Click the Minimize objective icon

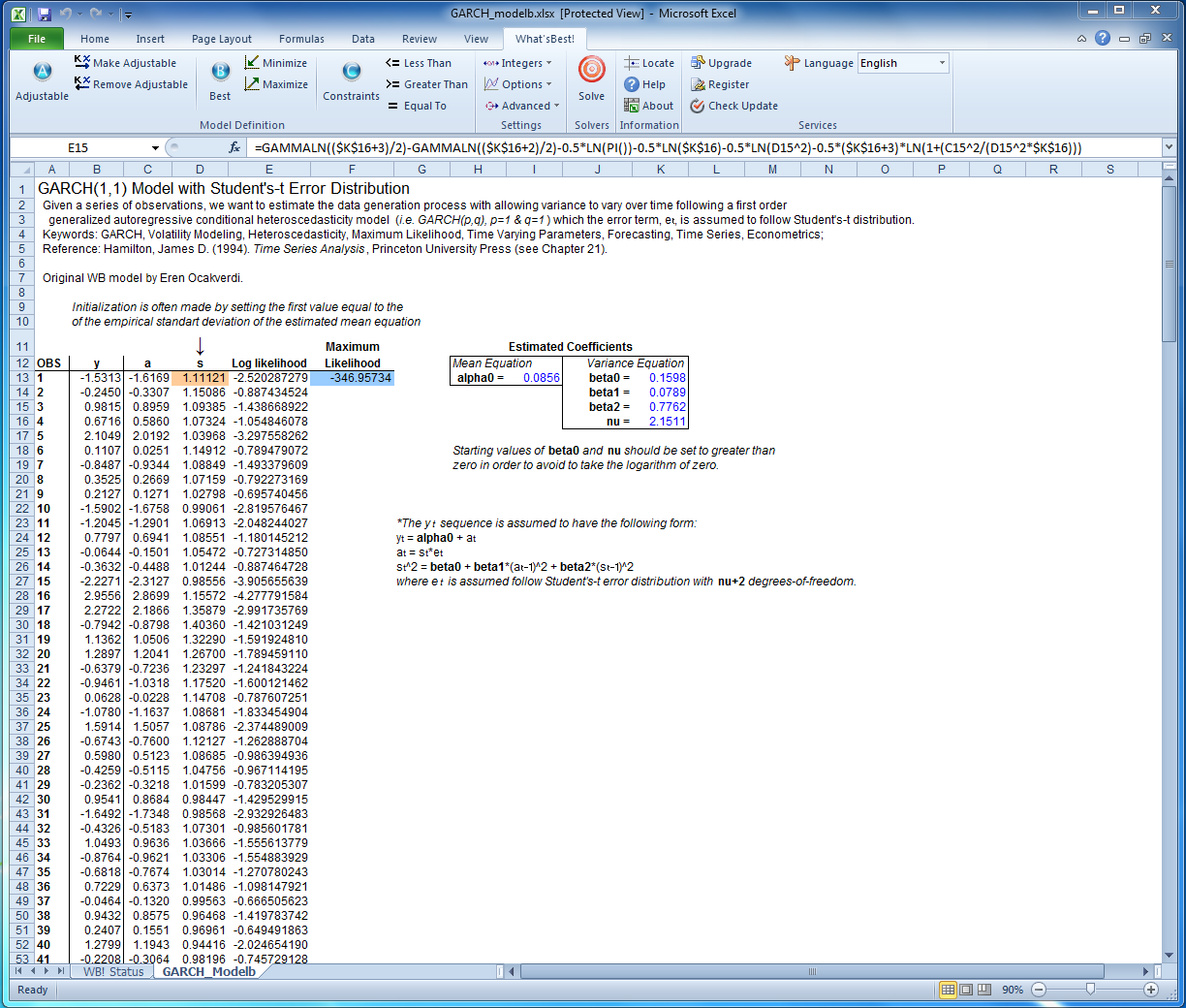point(252,63)
